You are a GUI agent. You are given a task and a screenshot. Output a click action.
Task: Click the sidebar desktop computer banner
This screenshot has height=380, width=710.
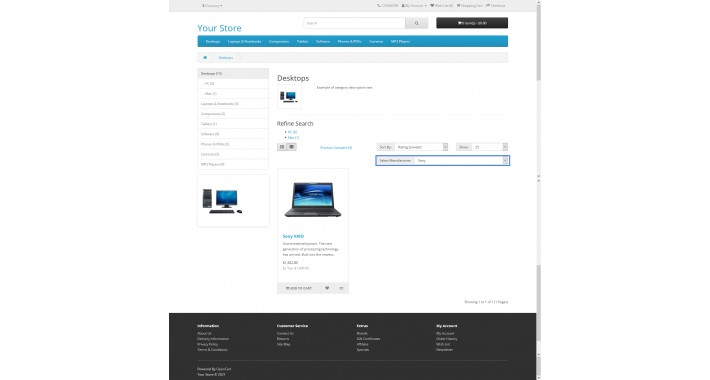(233, 201)
